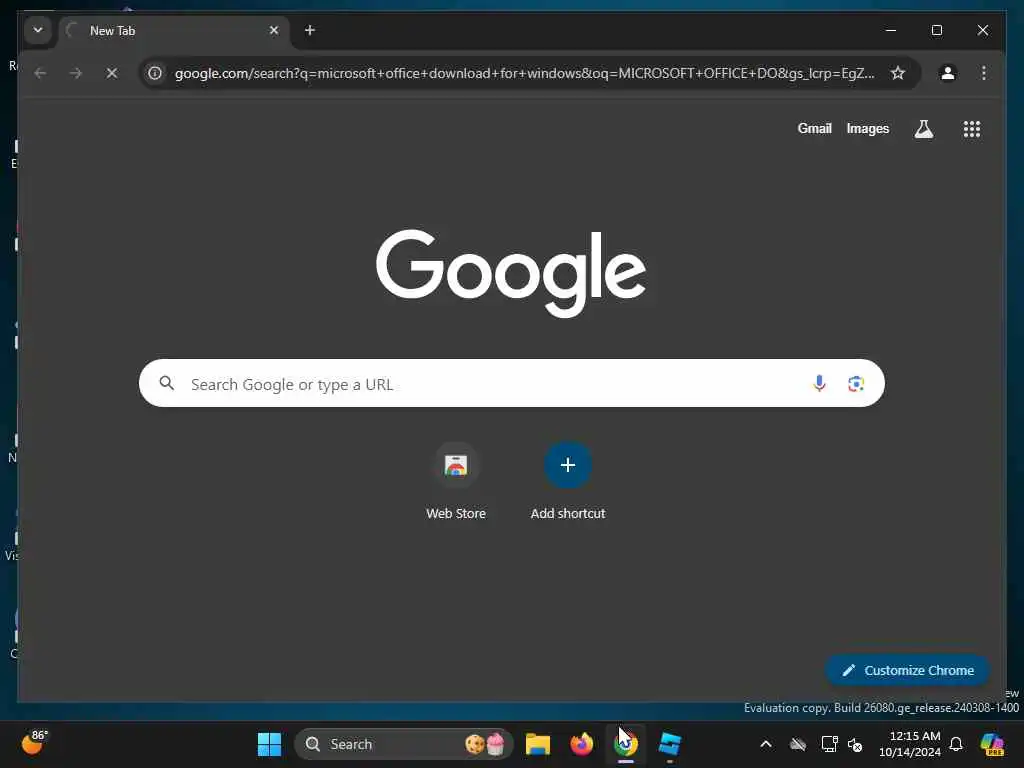1024x768 pixels.
Task: Open the Web Store shortcut
Action: 456,482
